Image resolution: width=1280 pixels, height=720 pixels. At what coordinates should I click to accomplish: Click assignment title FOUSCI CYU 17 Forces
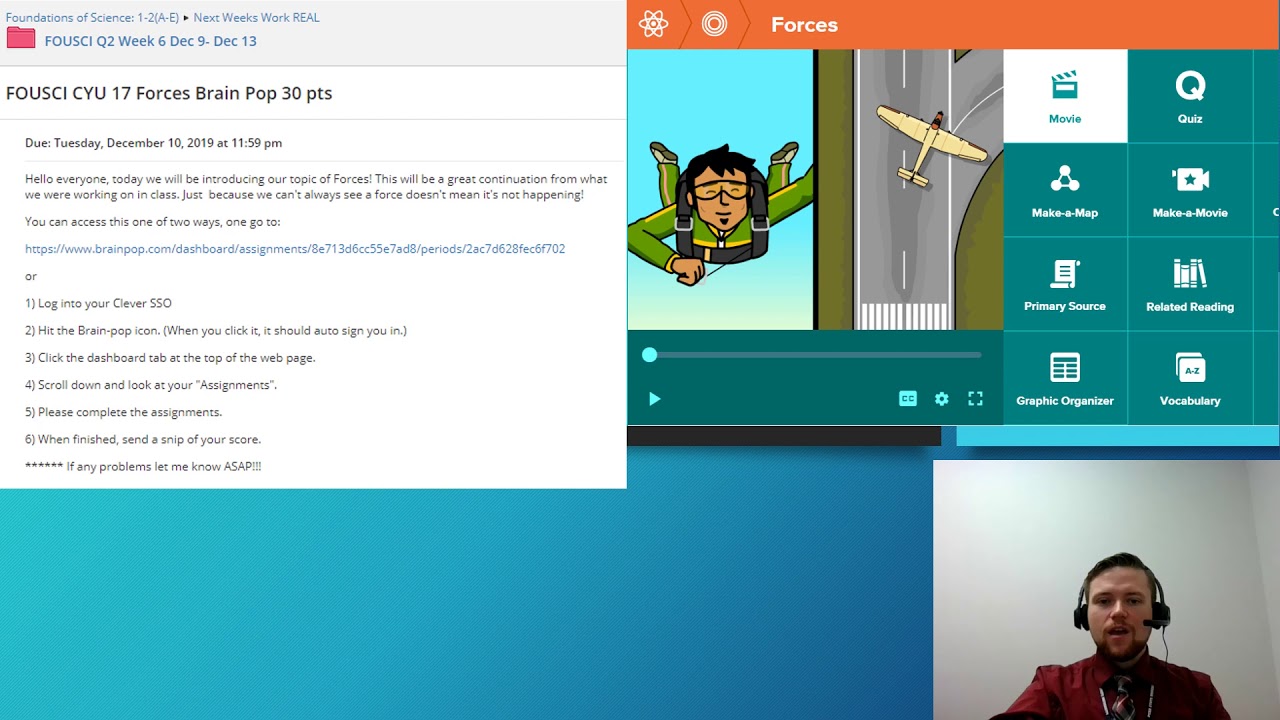tap(169, 93)
